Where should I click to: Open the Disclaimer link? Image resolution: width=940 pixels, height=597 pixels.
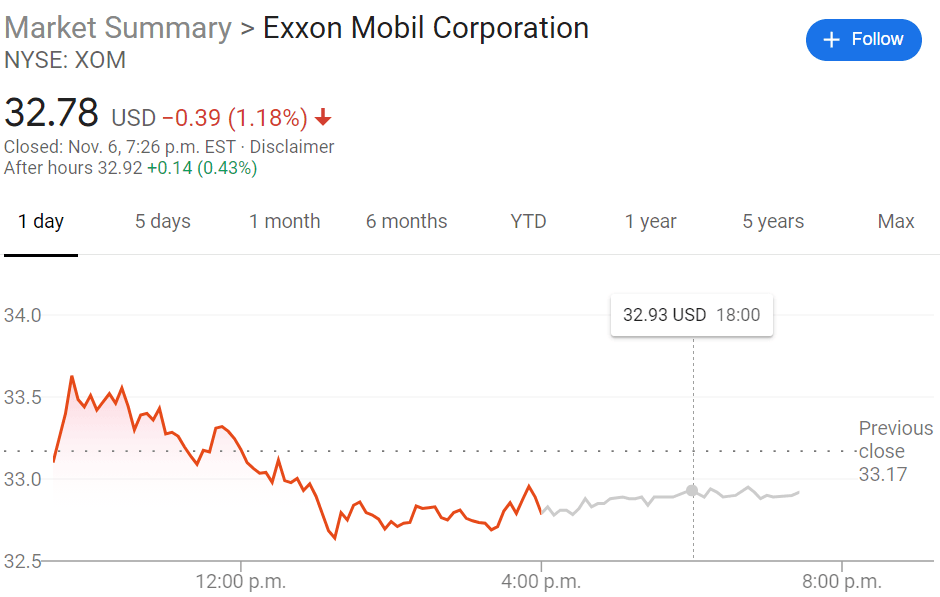point(291,147)
